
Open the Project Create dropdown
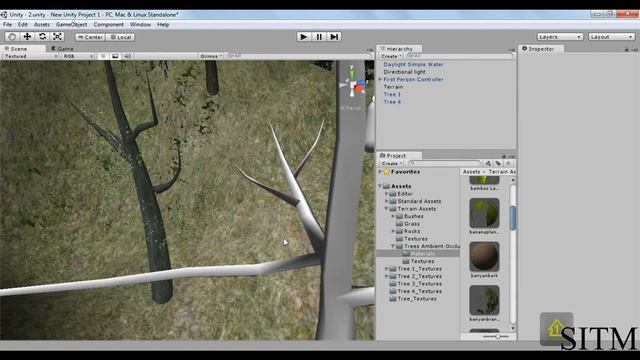(x=391, y=163)
